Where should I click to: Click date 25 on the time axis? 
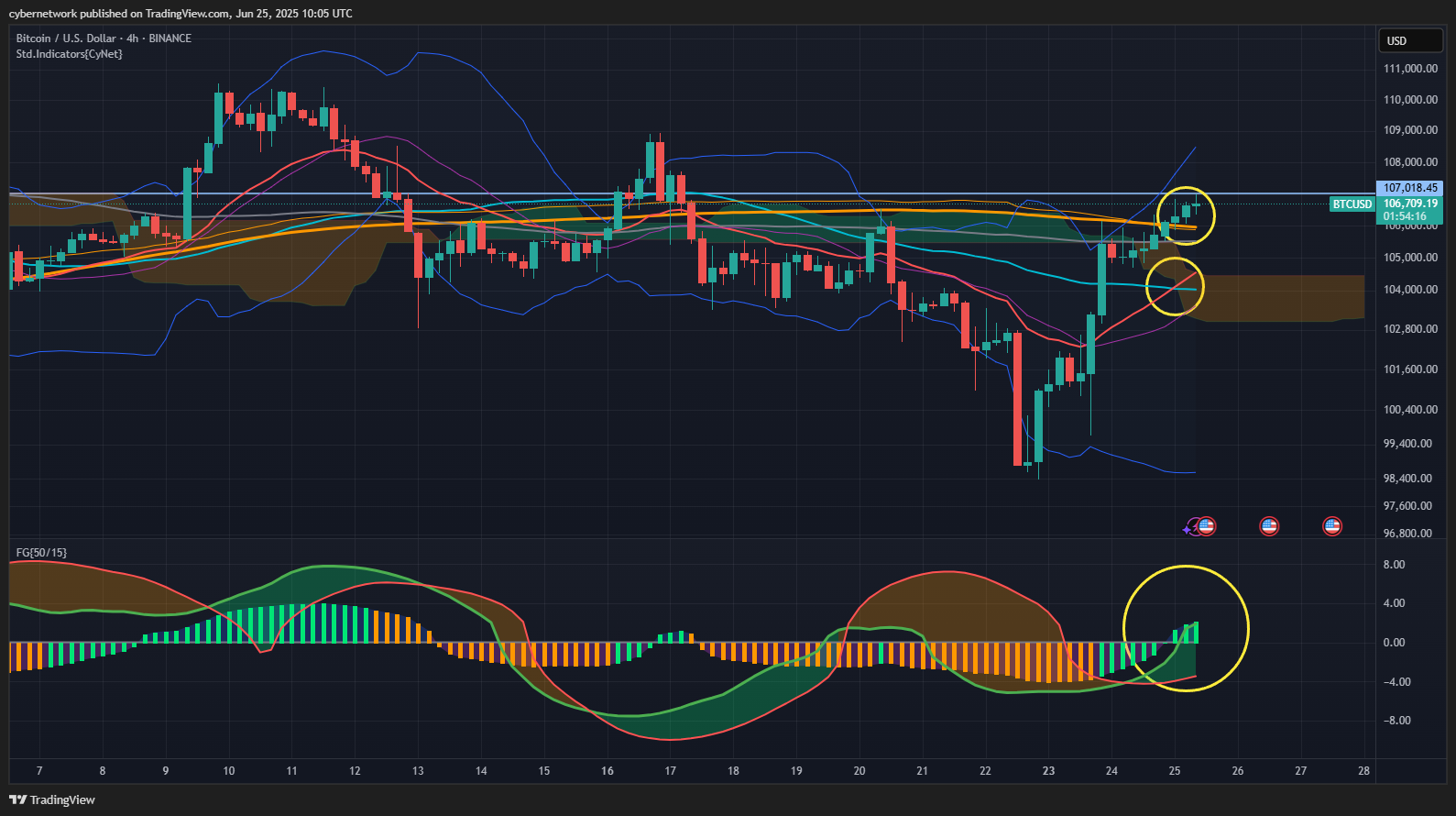click(x=1175, y=771)
